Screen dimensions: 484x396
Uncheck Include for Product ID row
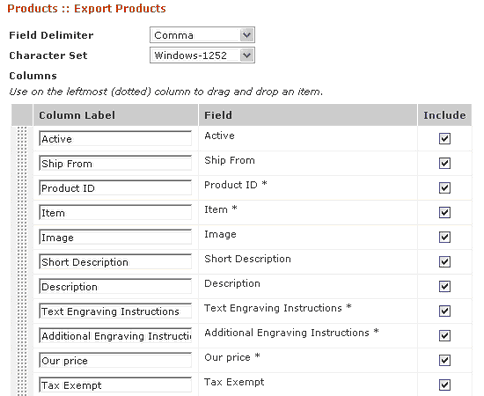coord(445,188)
